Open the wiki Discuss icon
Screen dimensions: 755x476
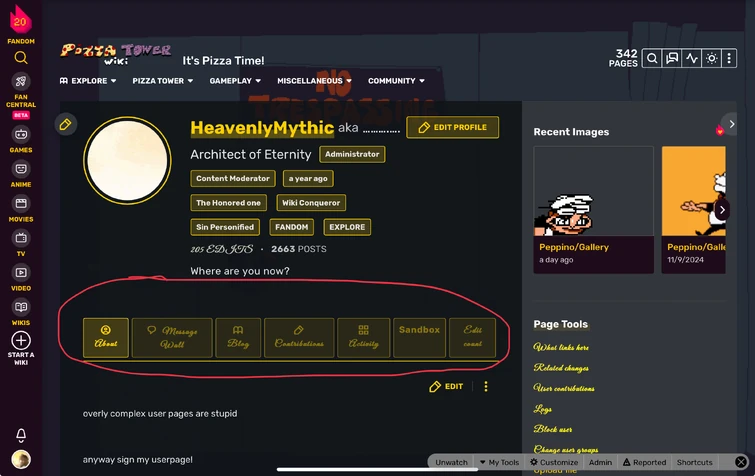click(x=672, y=59)
